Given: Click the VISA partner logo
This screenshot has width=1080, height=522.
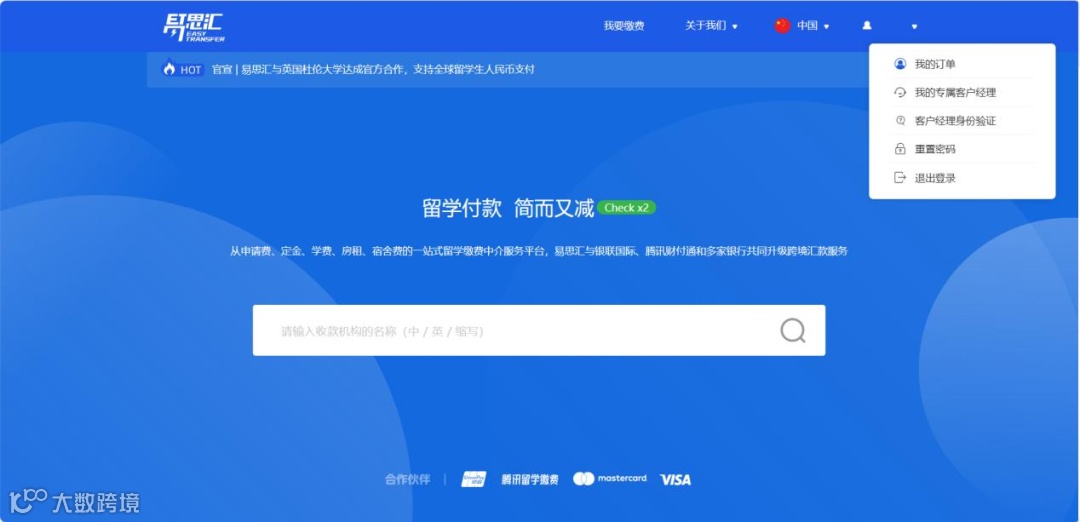Looking at the screenshot, I should click(675, 480).
